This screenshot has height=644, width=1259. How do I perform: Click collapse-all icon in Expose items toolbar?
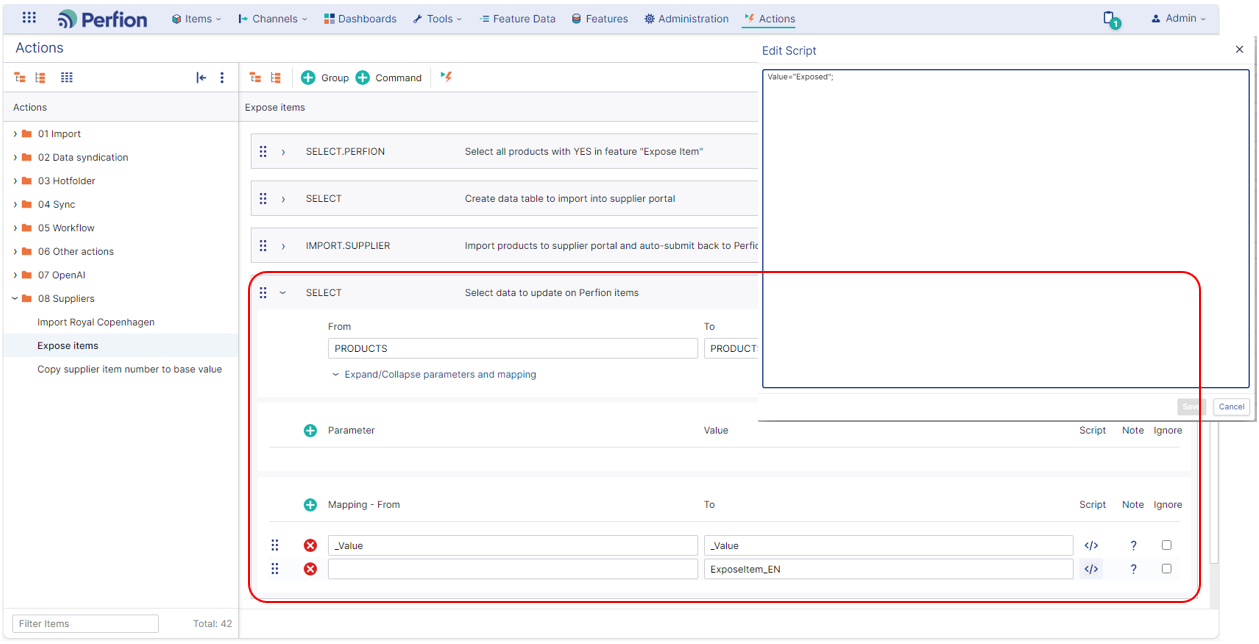pos(255,77)
